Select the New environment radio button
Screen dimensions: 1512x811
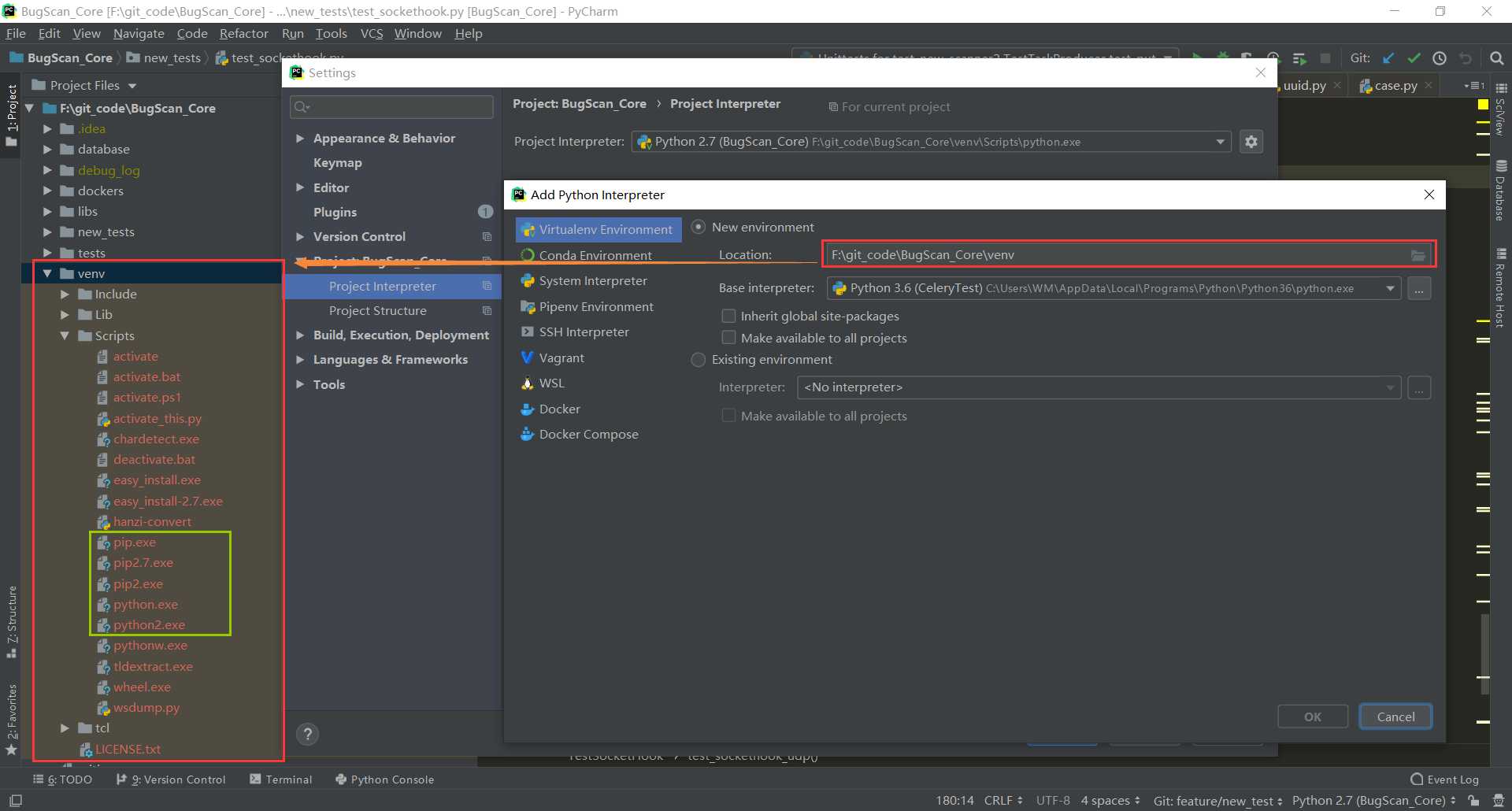point(698,227)
